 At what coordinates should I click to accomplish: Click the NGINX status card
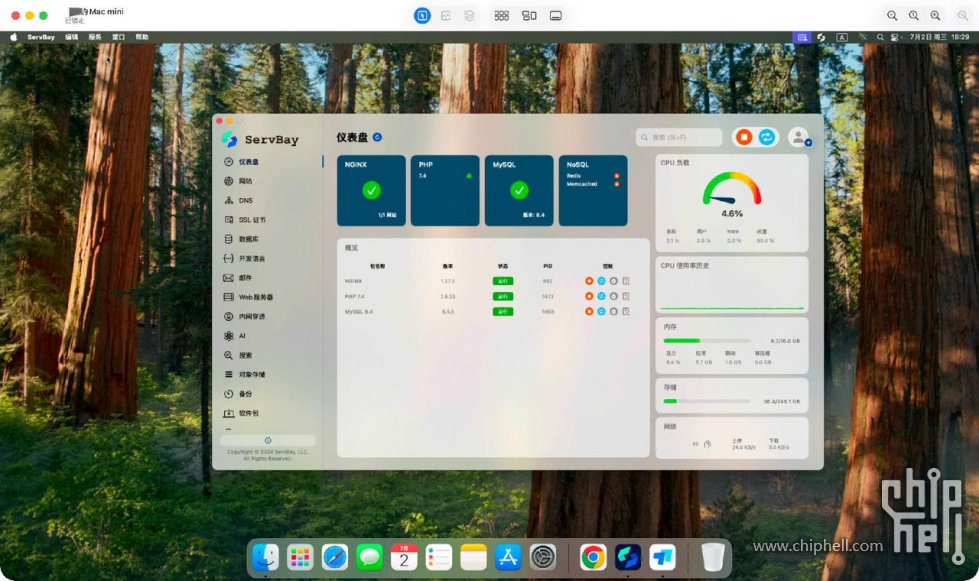click(x=371, y=190)
